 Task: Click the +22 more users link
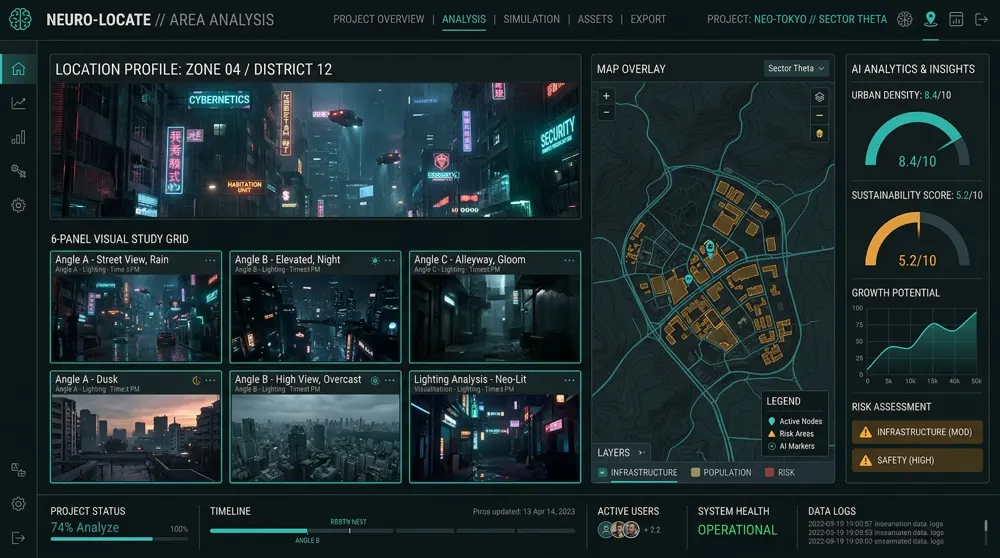pos(652,530)
